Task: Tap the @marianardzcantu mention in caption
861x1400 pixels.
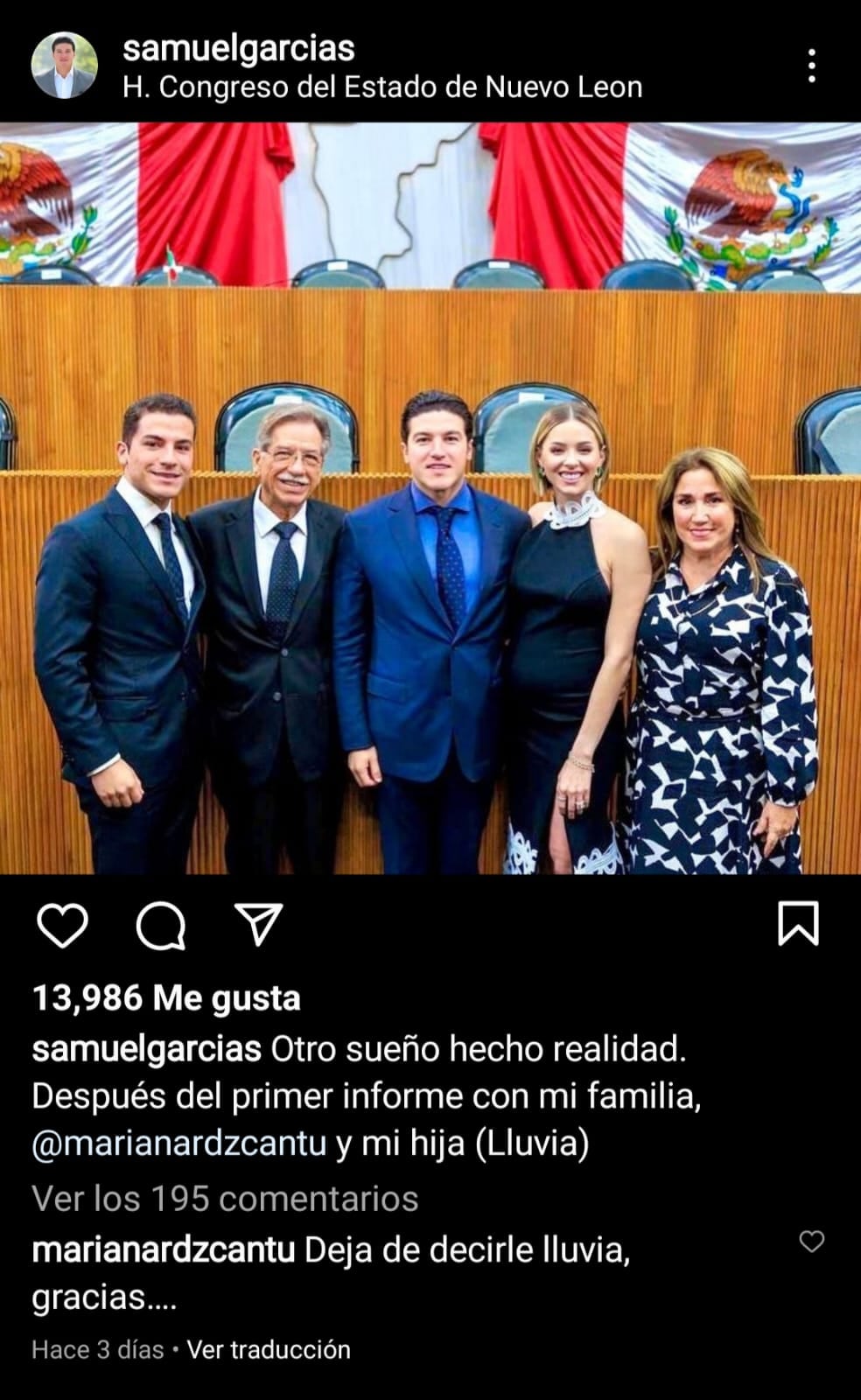Action: (179, 1144)
